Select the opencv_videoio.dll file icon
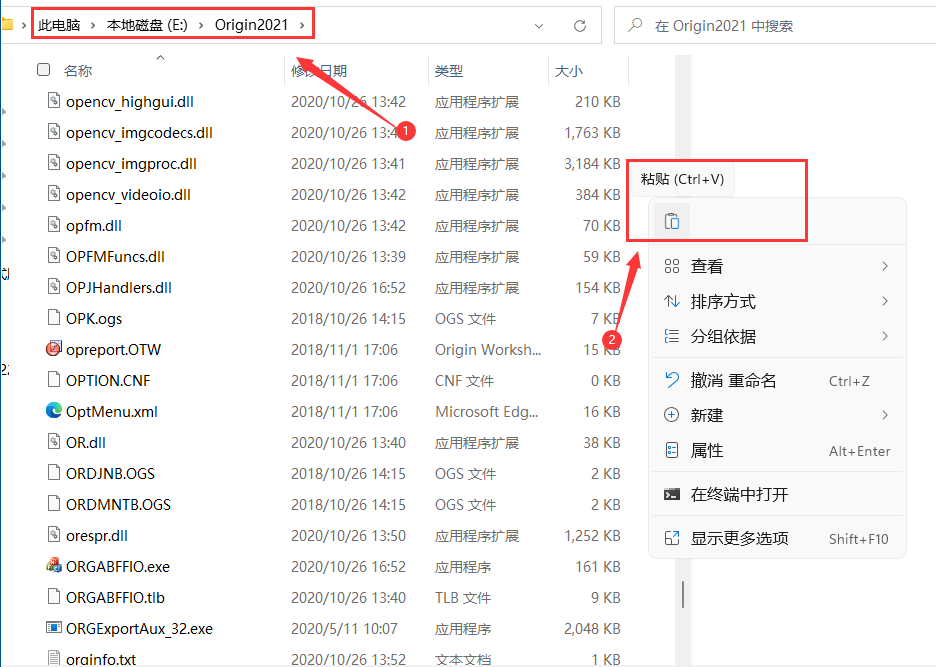 (x=54, y=193)
